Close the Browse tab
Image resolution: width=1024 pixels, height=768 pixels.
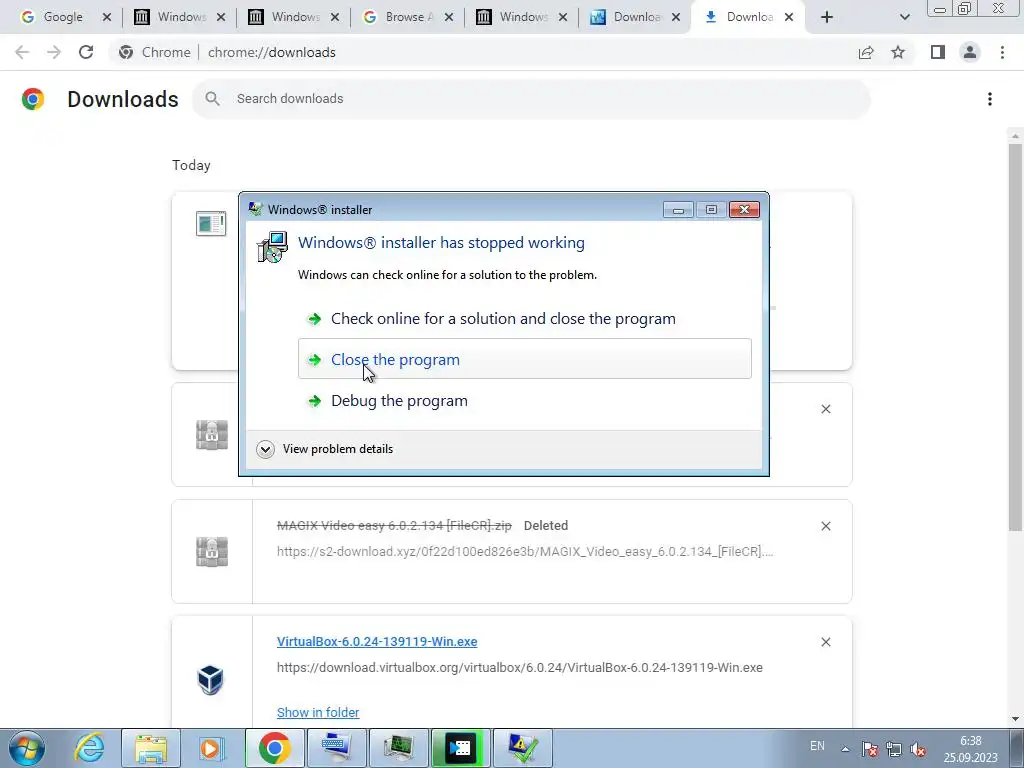pos(449,17)
